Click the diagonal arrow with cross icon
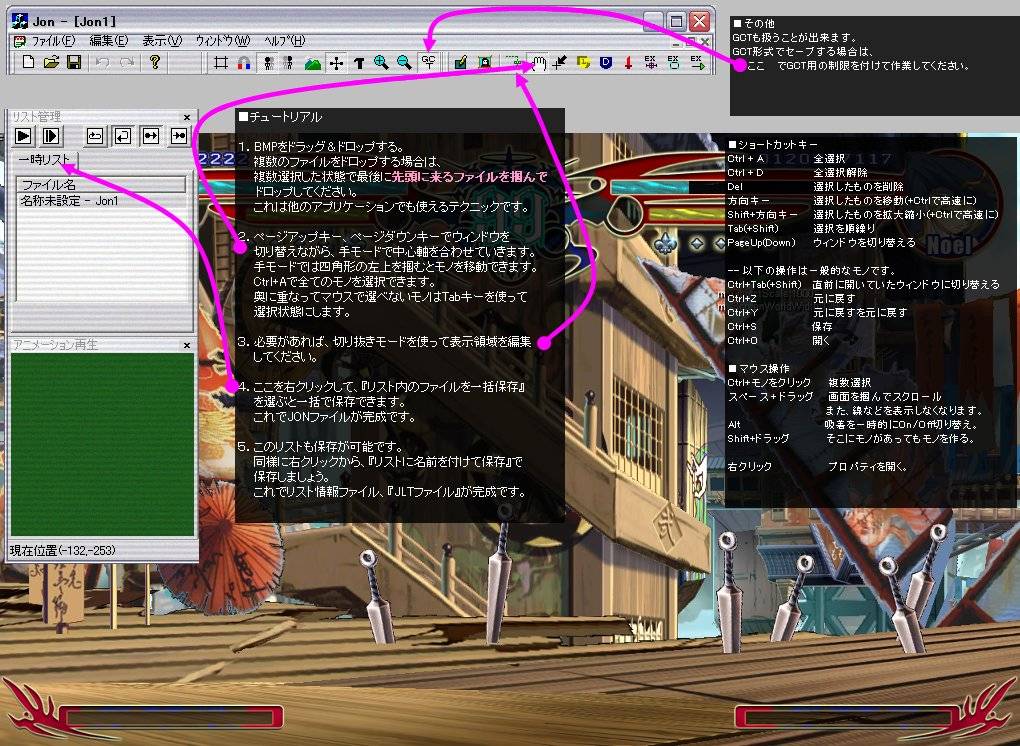The height and width of the screenshot is (746, 1020). 559,62
